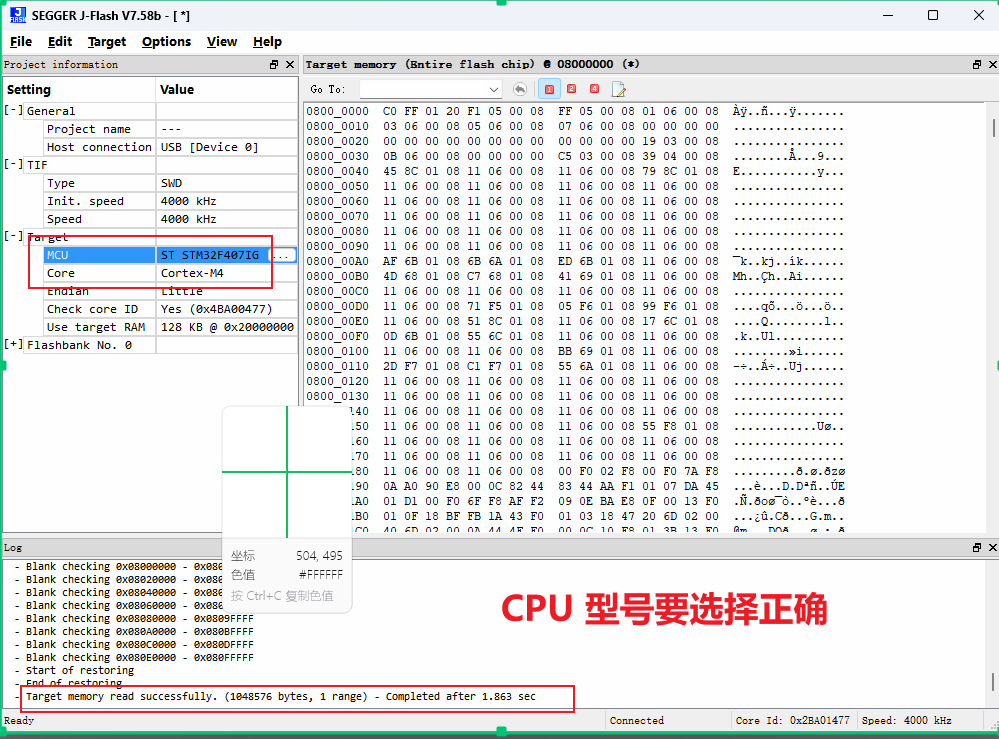999x739 pixels.
Task: Open the File menu
Action: 21,41
